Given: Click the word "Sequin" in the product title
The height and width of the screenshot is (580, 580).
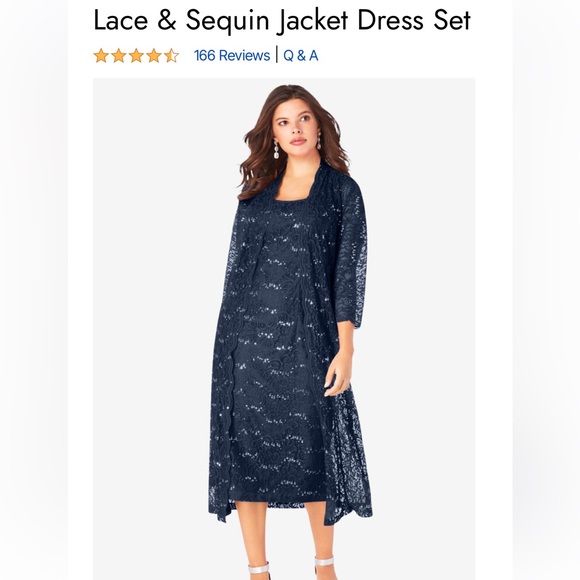Looking at the screenshot, I should 227,21.
